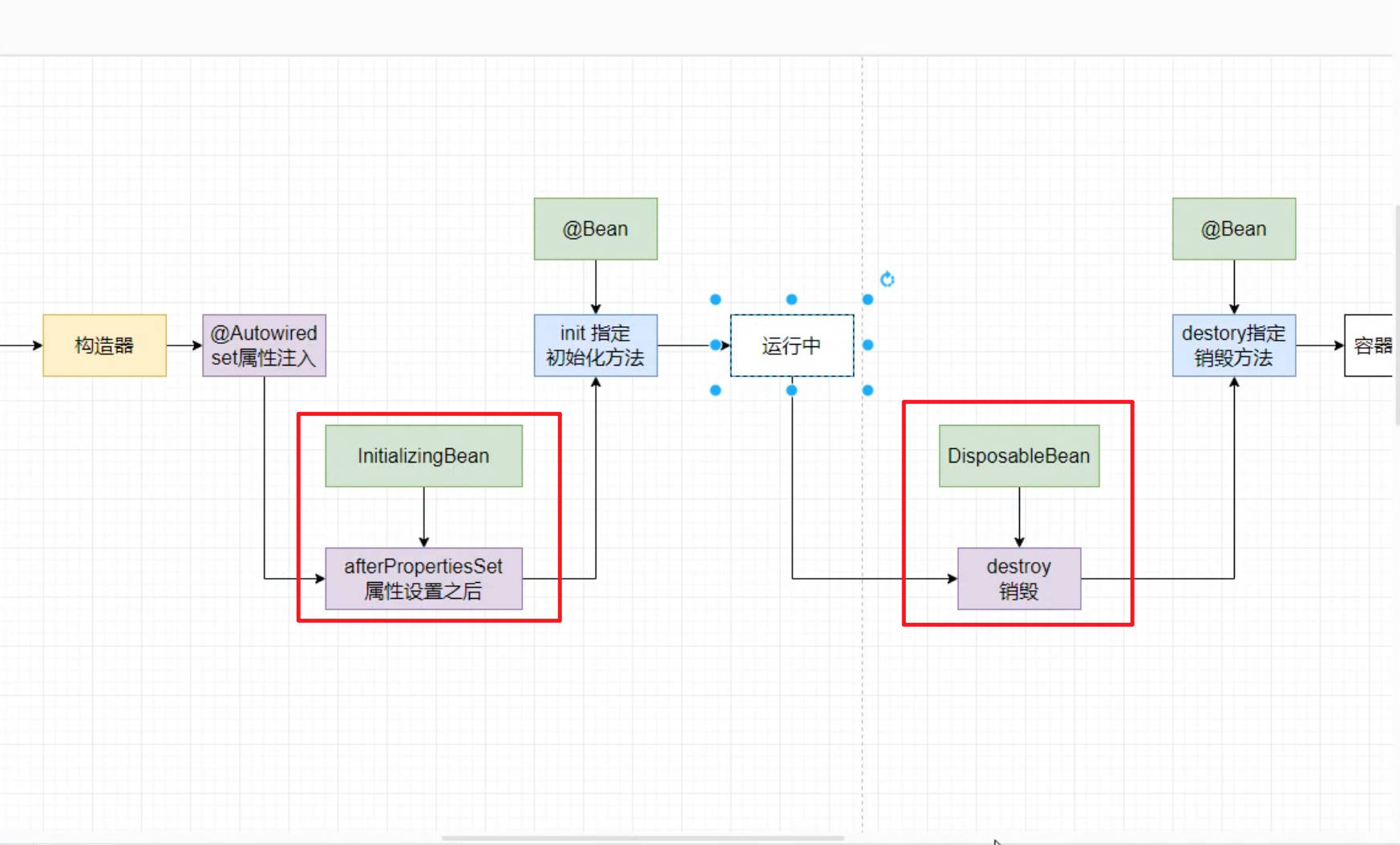The width and height of the screenshot is (1400, 845).
Task: Click the destroy 销毁 purple node
Action: point(1018,579)
